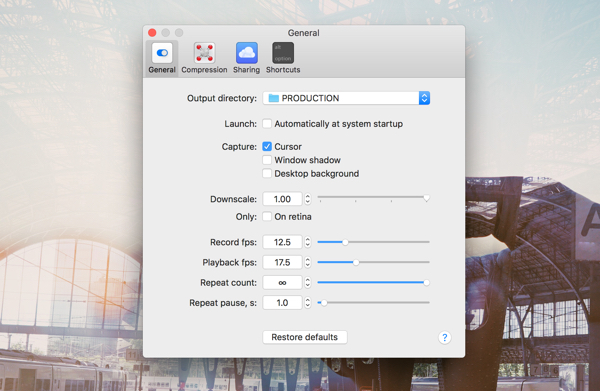
Task: Open the Output directory PRODUCTION dropdown
Action: click(346, 98)
